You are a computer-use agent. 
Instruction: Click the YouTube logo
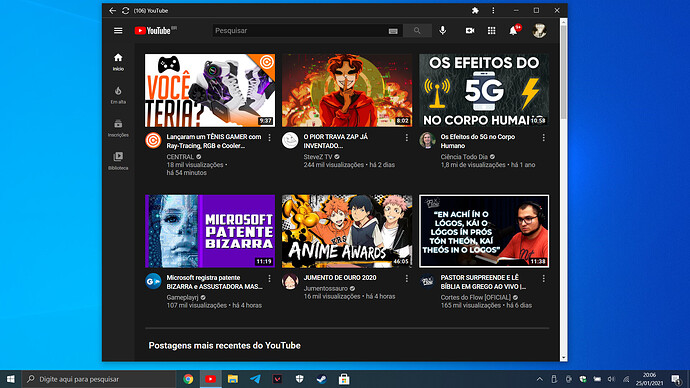[x=153, y=30]
